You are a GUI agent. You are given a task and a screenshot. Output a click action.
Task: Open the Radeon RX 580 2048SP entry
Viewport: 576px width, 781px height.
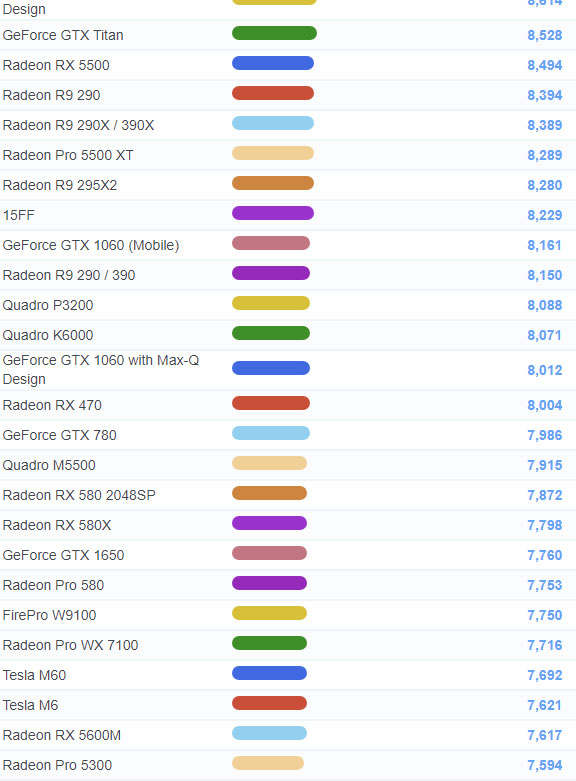tap(79, 495)
